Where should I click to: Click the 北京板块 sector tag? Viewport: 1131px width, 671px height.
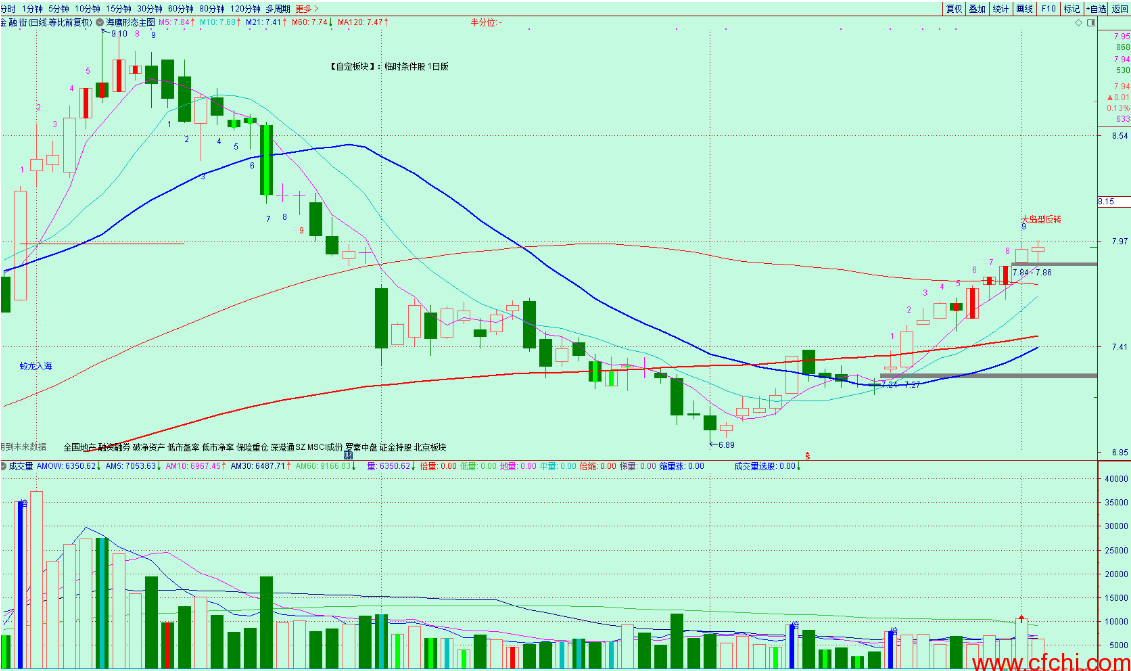click(x=430, y=447)
